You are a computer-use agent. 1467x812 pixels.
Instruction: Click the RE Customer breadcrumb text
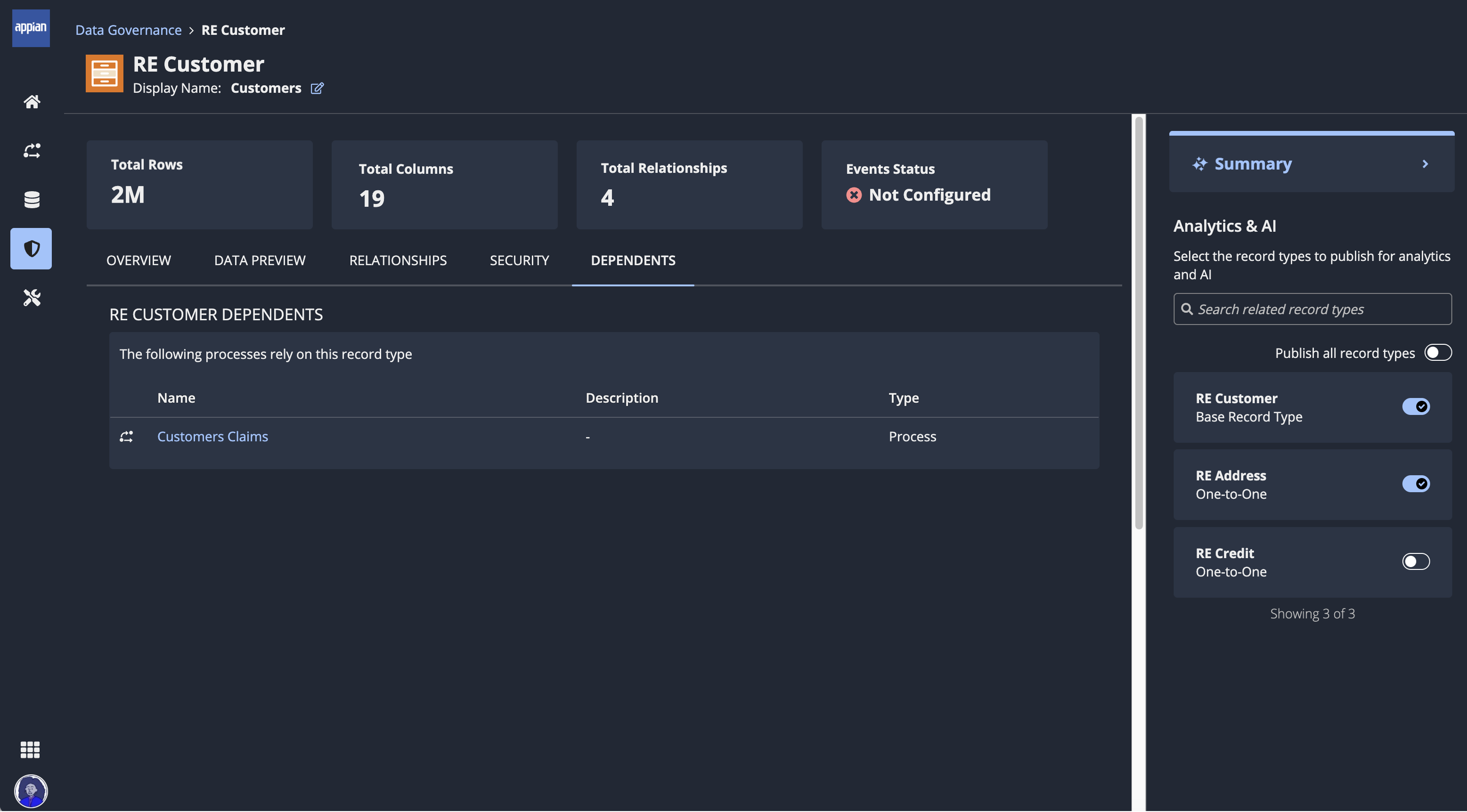(243, 30)
